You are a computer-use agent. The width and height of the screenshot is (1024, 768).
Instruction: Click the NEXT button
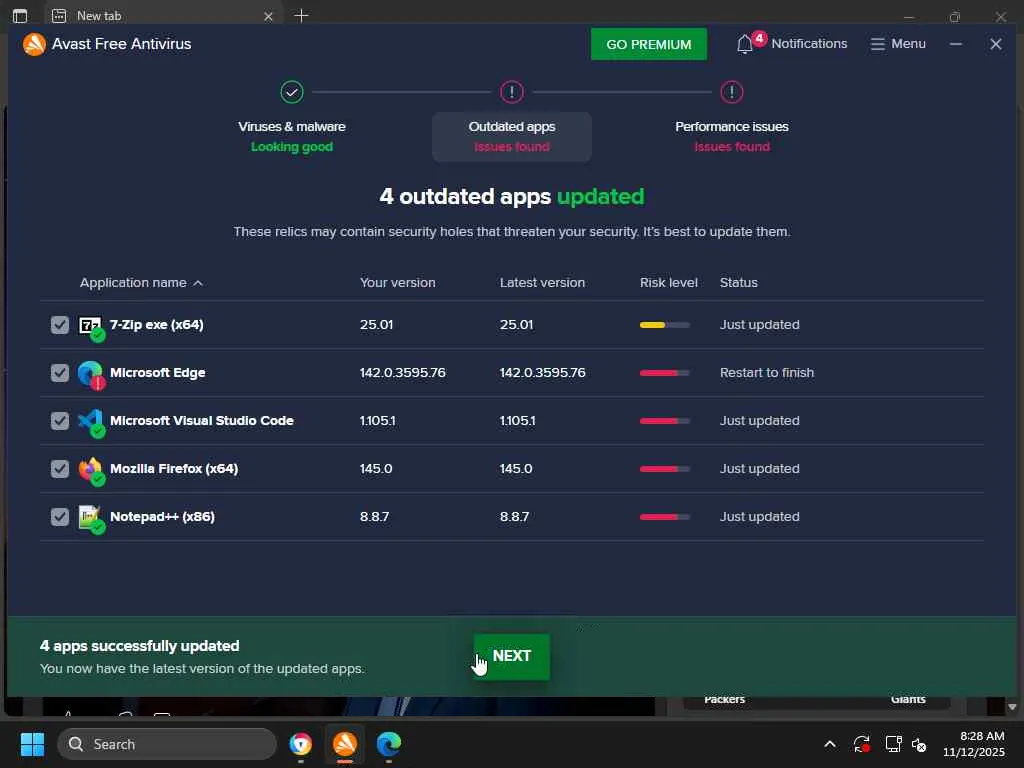pyautogui.click(x=511, y=656)
